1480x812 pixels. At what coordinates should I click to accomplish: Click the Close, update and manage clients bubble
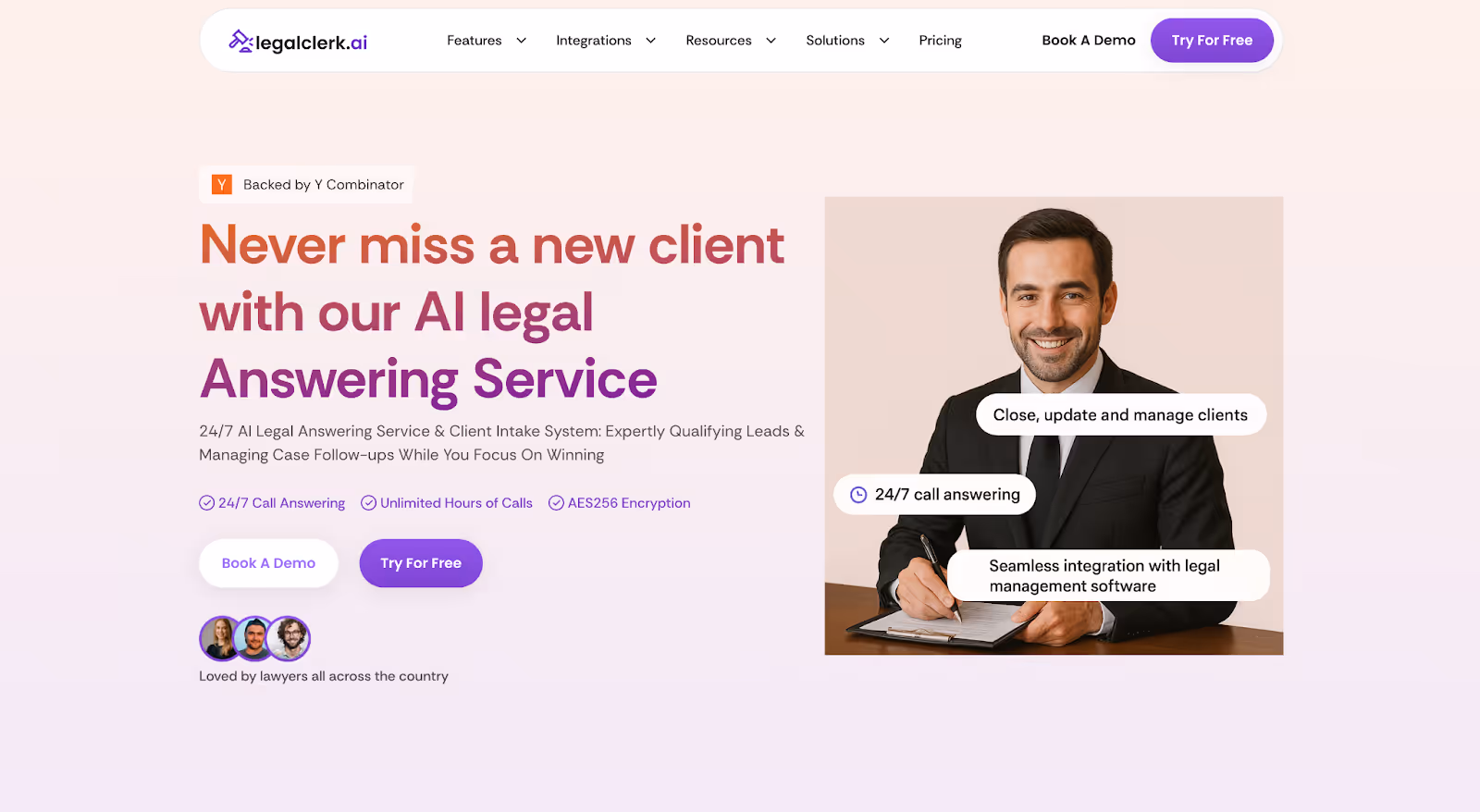coord(1120,415)
